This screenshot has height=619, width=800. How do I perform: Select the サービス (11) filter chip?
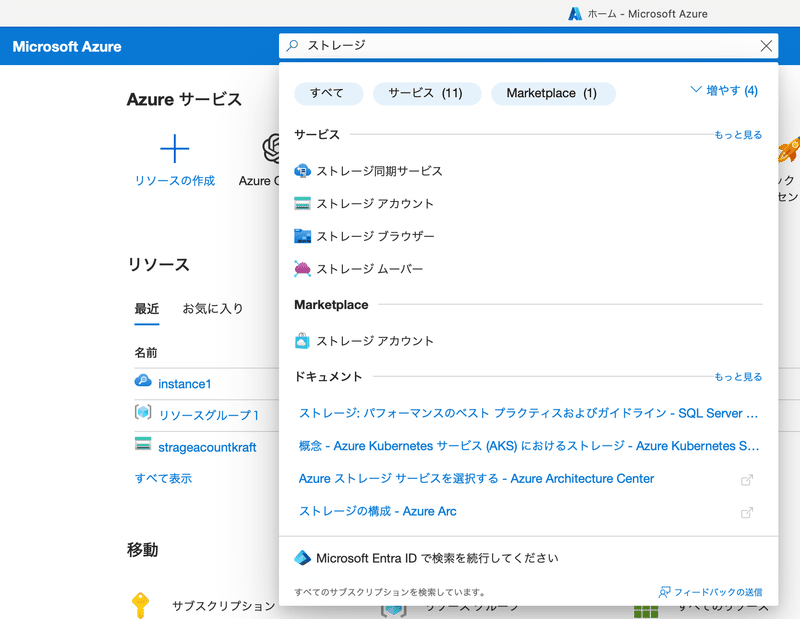coord(427,93)
